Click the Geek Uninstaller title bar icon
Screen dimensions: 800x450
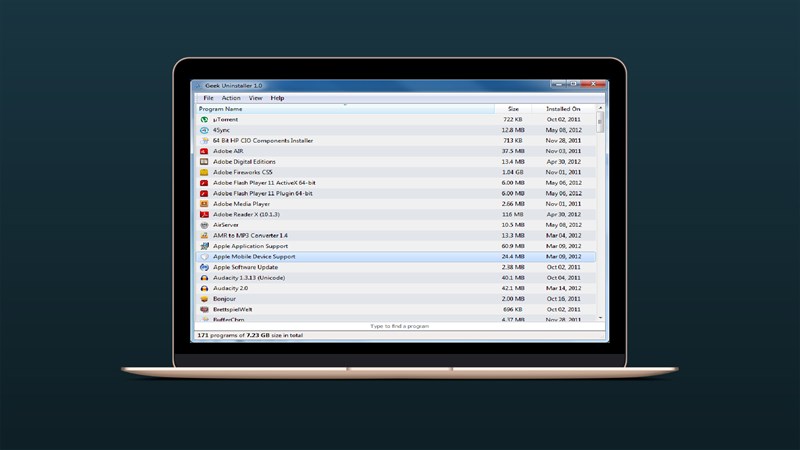[x=198, y=86]
